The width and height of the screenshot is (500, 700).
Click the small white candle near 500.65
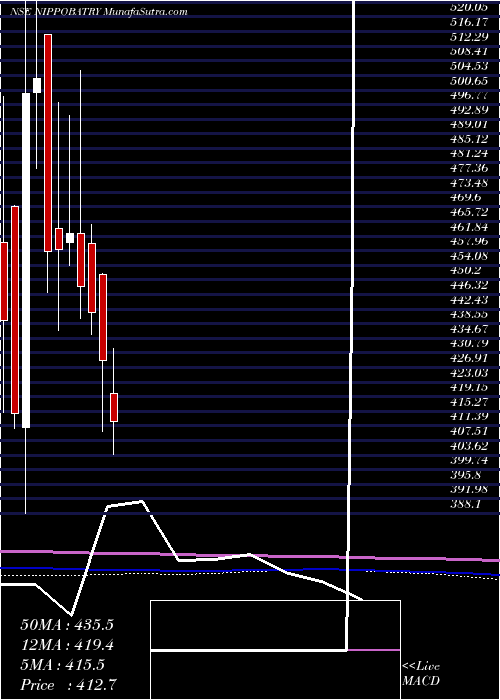[x=37, y=85]
